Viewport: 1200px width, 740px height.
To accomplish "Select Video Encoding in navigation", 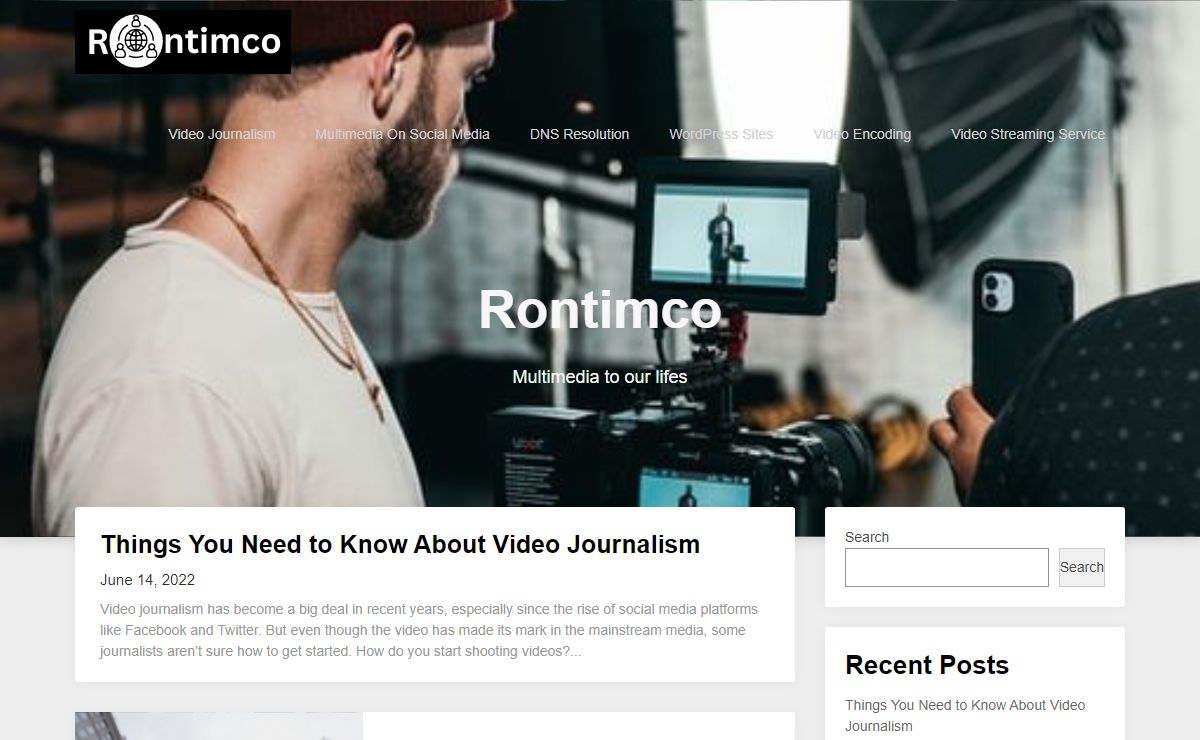I will [862, 134].
